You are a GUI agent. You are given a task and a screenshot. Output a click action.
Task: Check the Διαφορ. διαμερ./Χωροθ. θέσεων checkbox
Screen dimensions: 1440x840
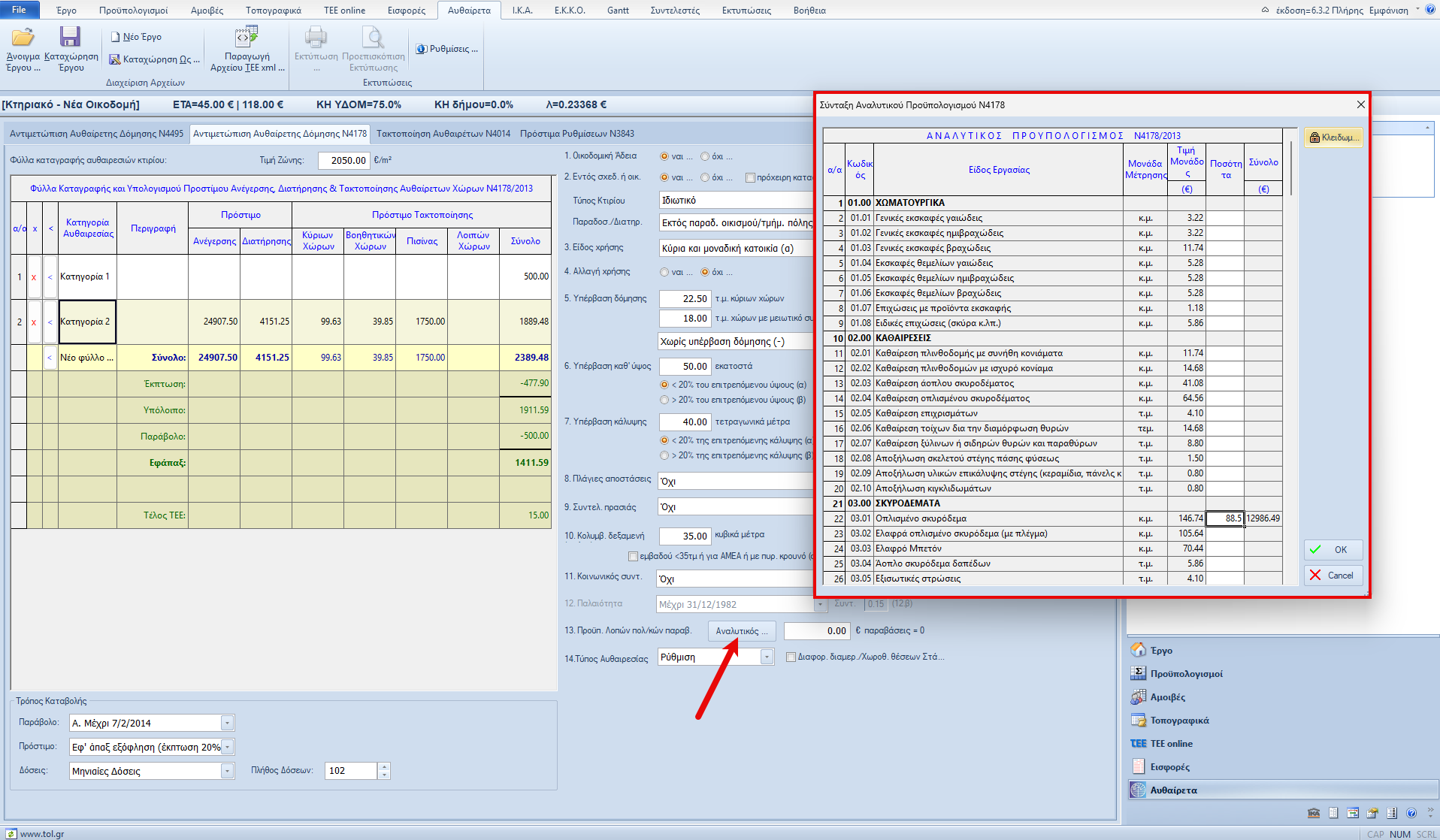coord(791,657)
